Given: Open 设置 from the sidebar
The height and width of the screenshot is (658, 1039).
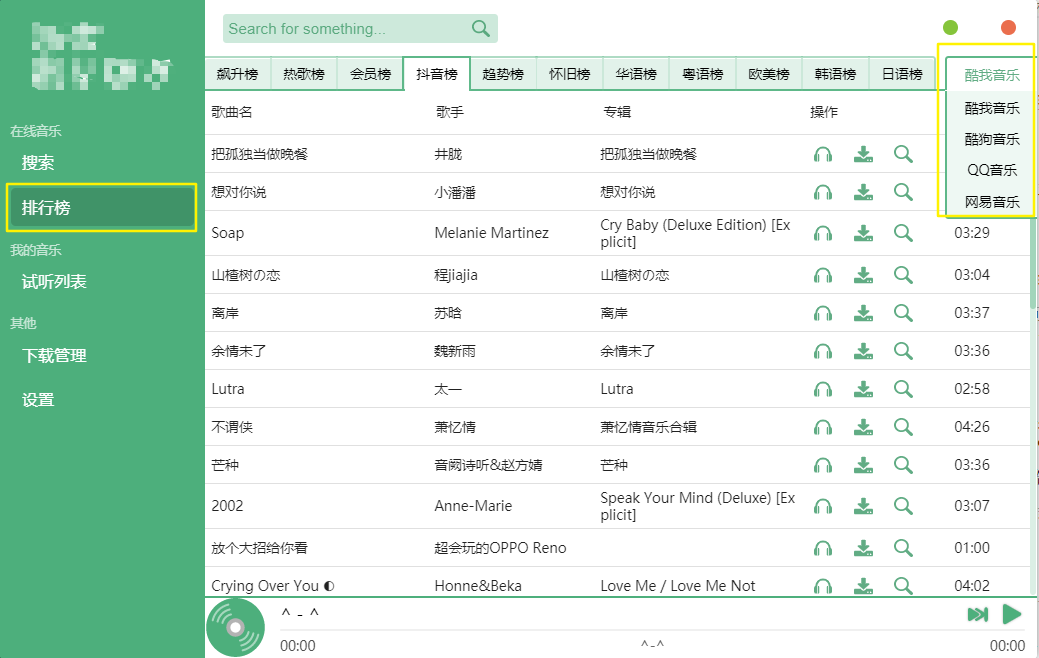Looking at the screenshot, I should point(37,399).
